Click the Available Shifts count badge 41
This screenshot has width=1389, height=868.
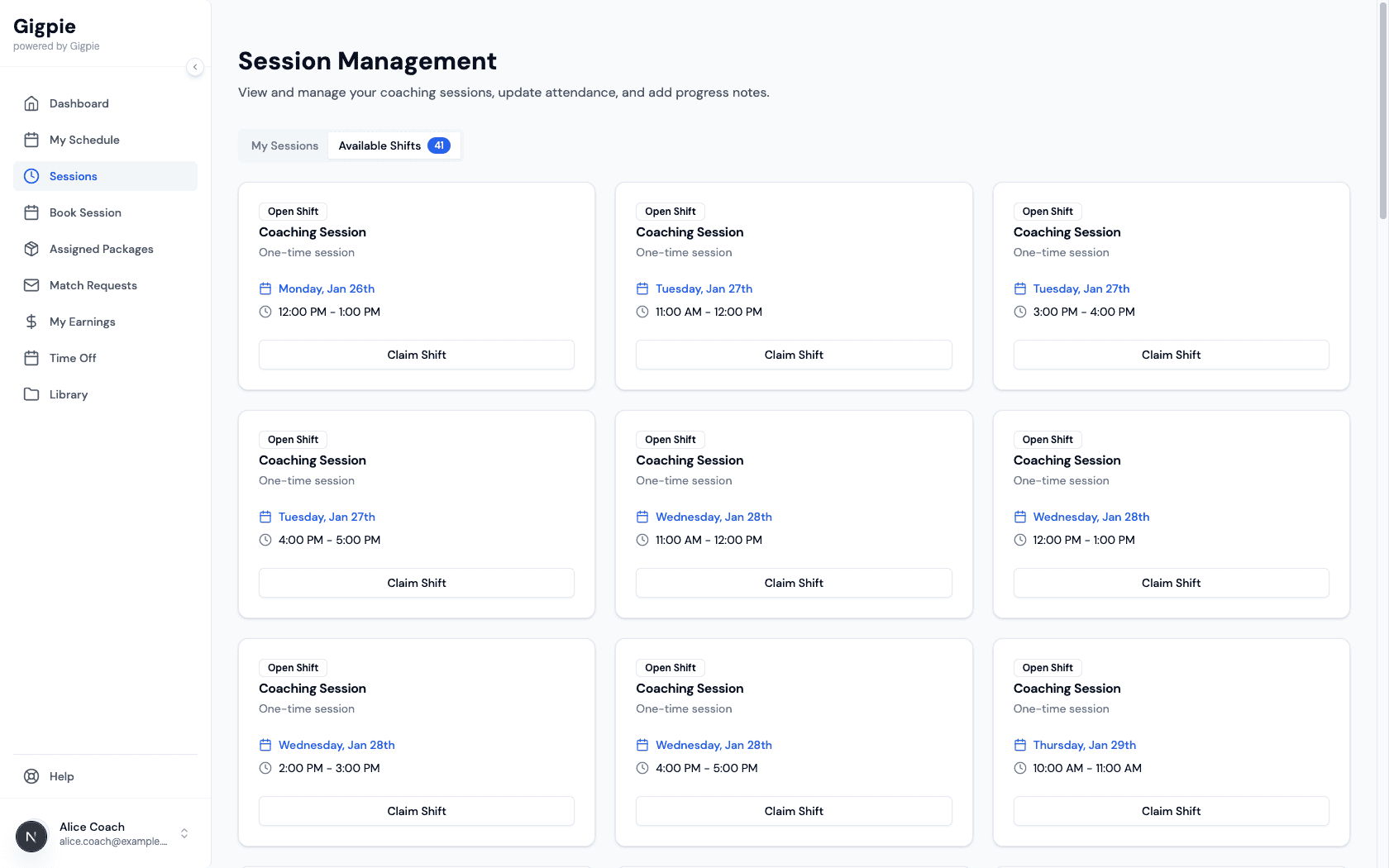pos(439,145)
